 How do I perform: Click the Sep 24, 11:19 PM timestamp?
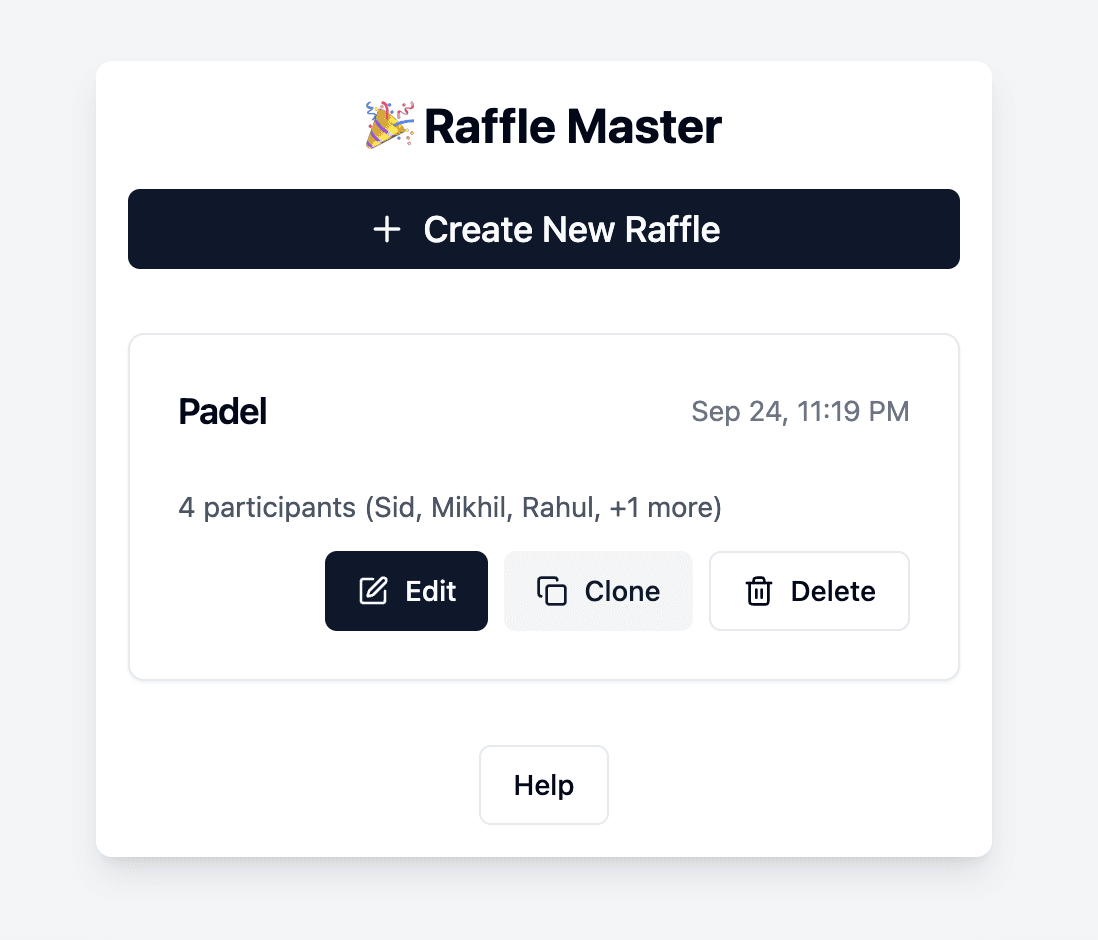800,412
